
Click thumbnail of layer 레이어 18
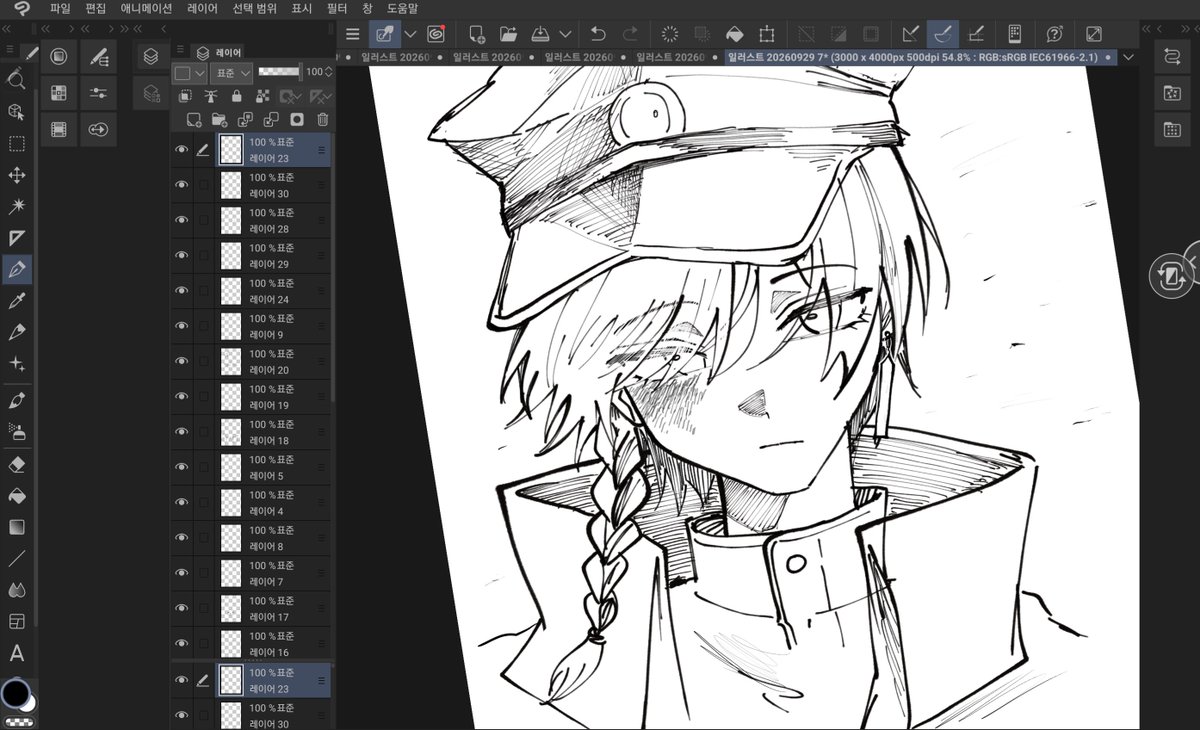point(231,433)
